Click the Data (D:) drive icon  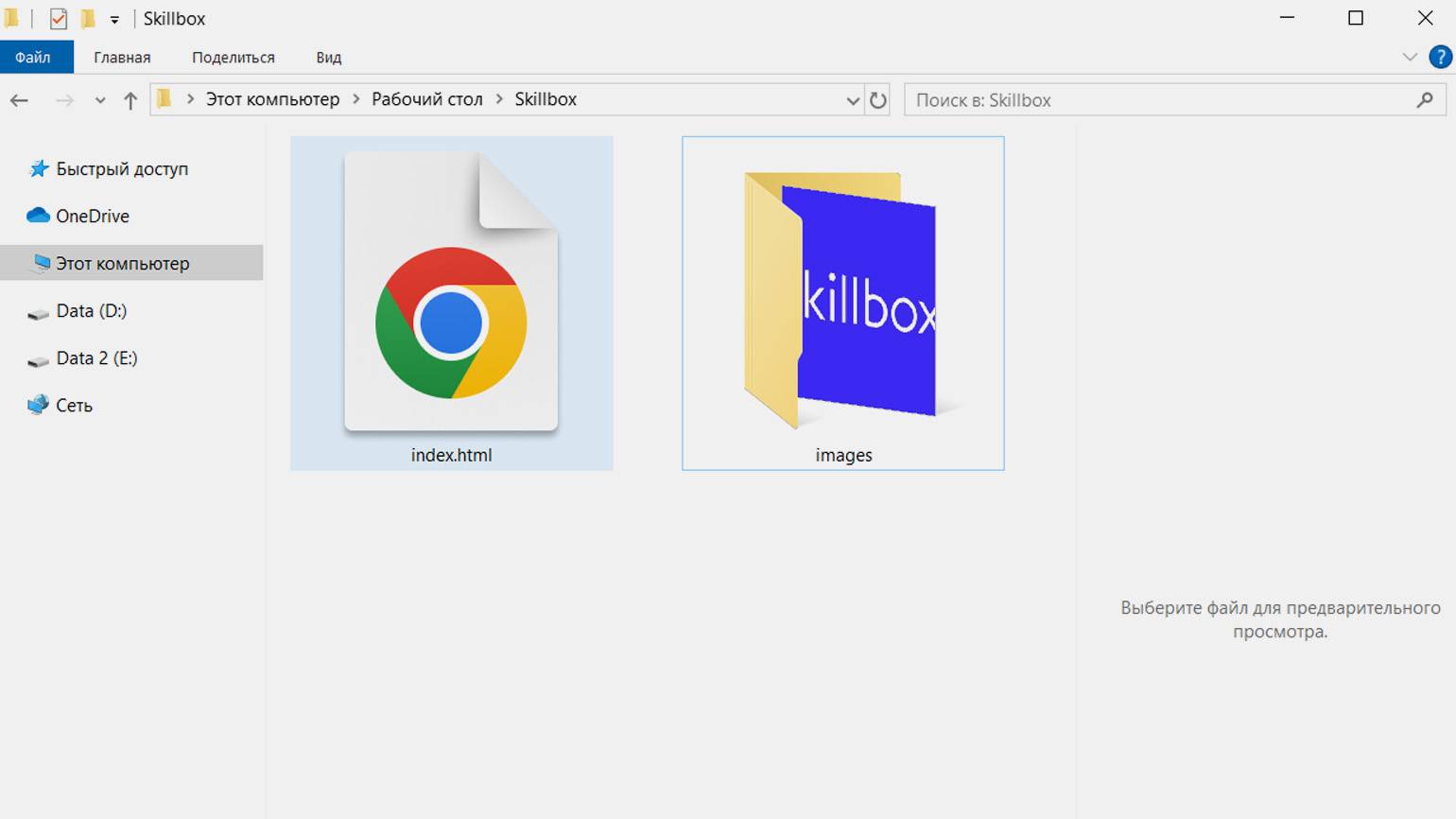(38, 312)
